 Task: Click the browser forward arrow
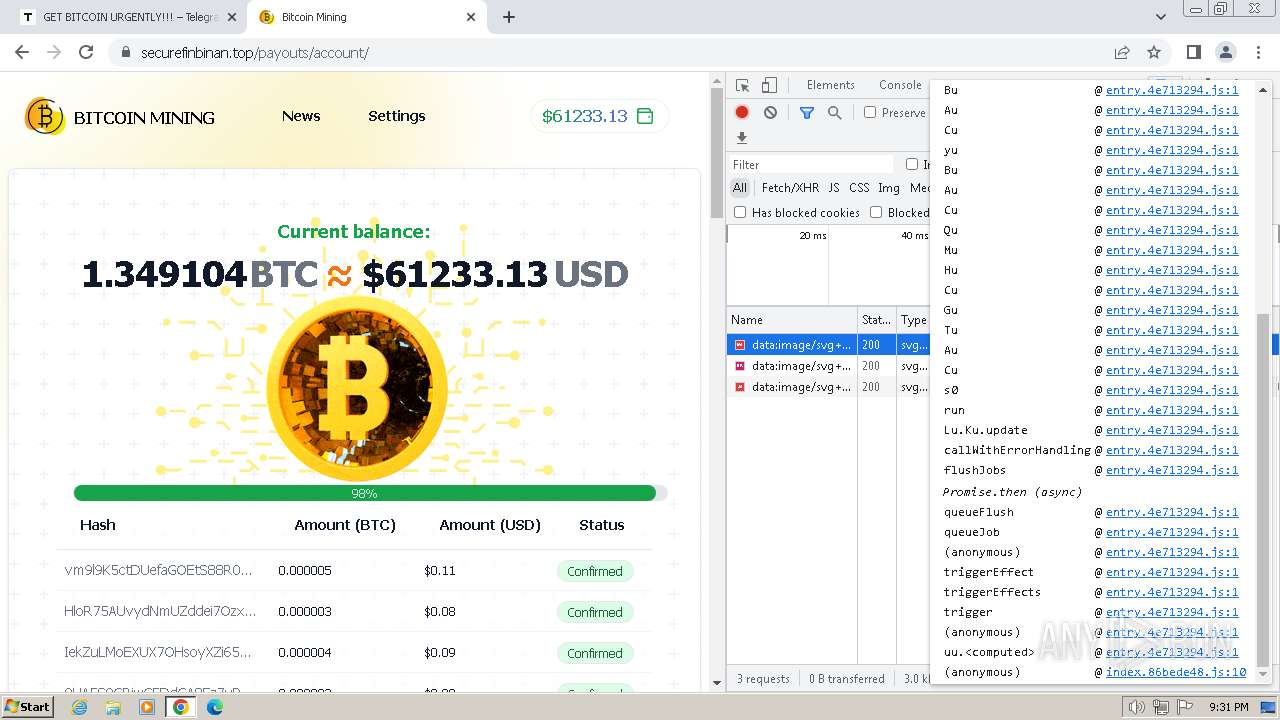[54, 52]
